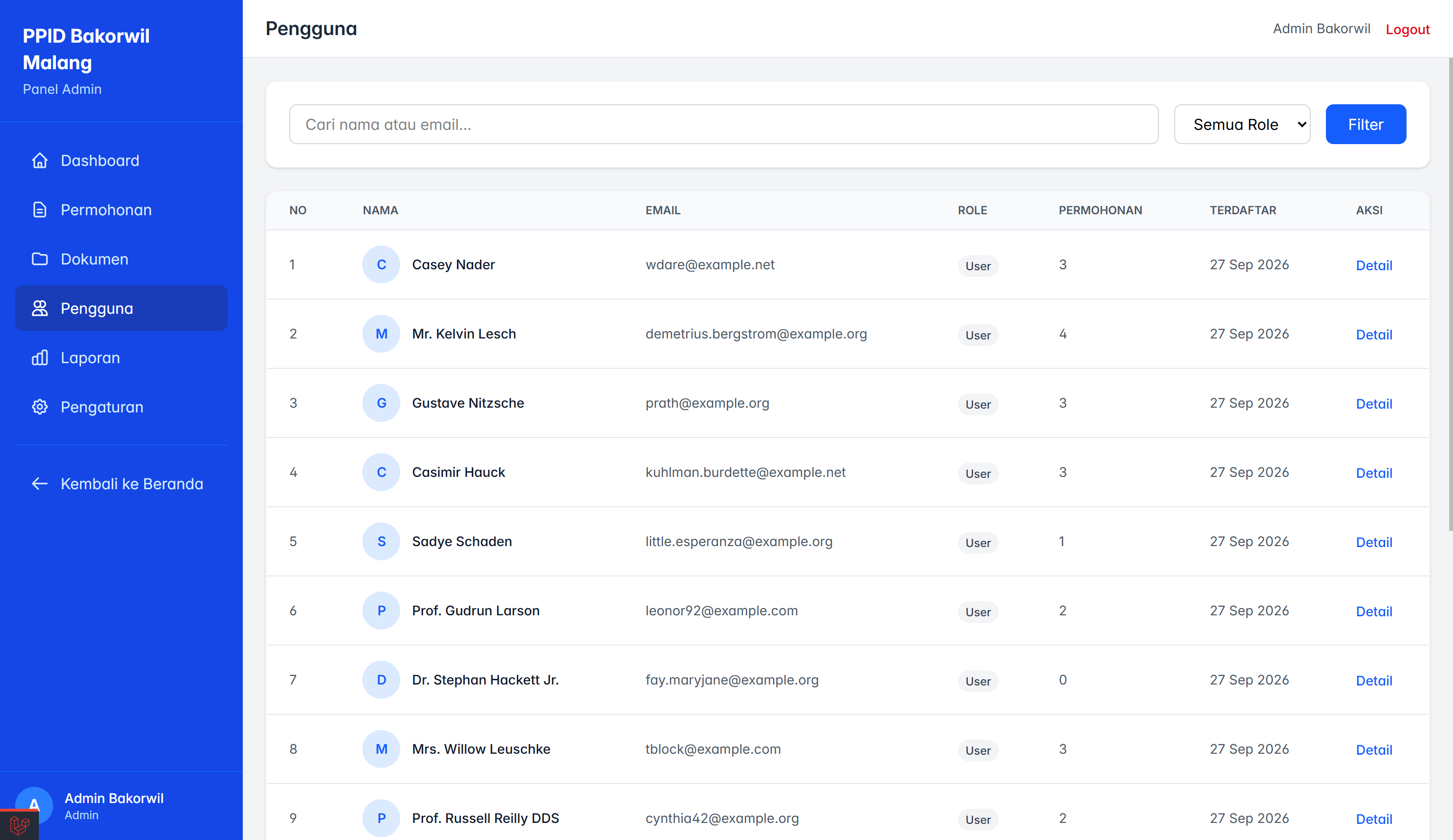The image size is (1453, 840).
Task: Click the Dokumen folder icon
Action: point(40,259)
